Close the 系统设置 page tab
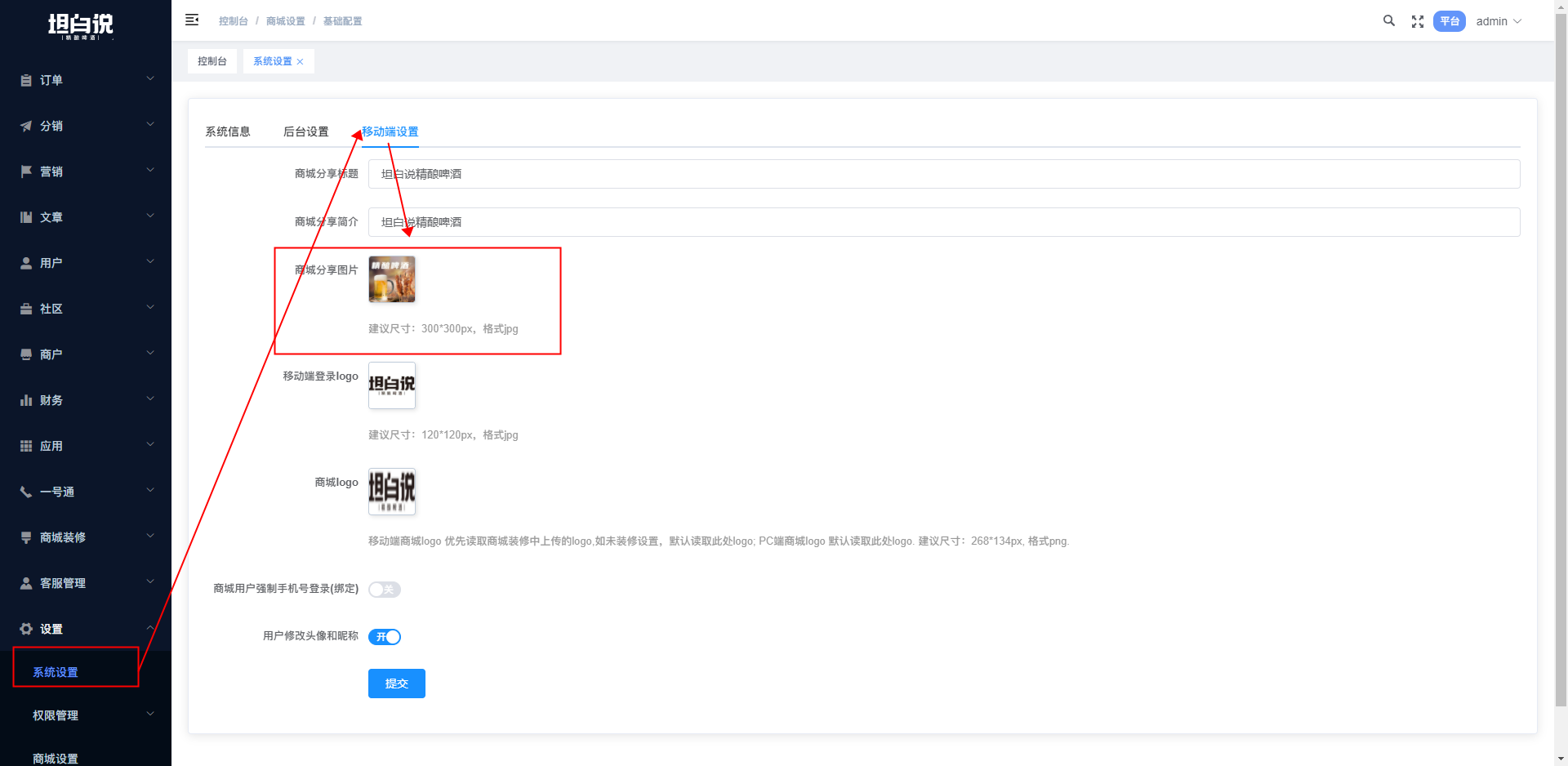Viewport: 1568px width, 766px height. (300, 62)
